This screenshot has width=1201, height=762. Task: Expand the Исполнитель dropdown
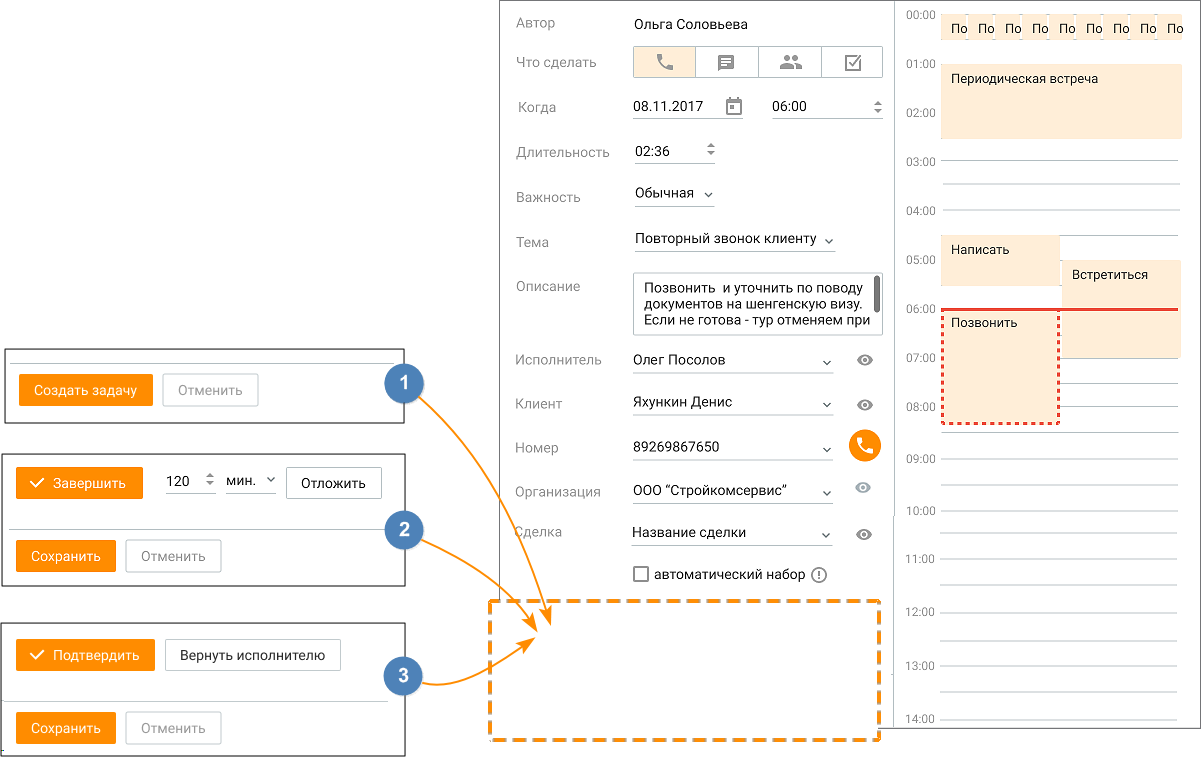[x=827, y=362]
